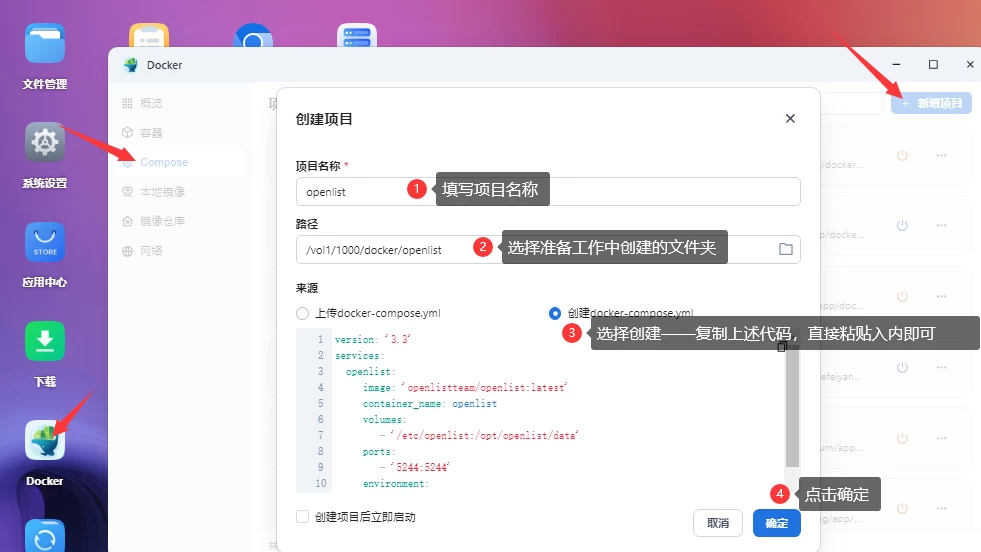Click folder browse icon in 路径 field
Viewport: 981px width, 552px height.
point(785,249)
